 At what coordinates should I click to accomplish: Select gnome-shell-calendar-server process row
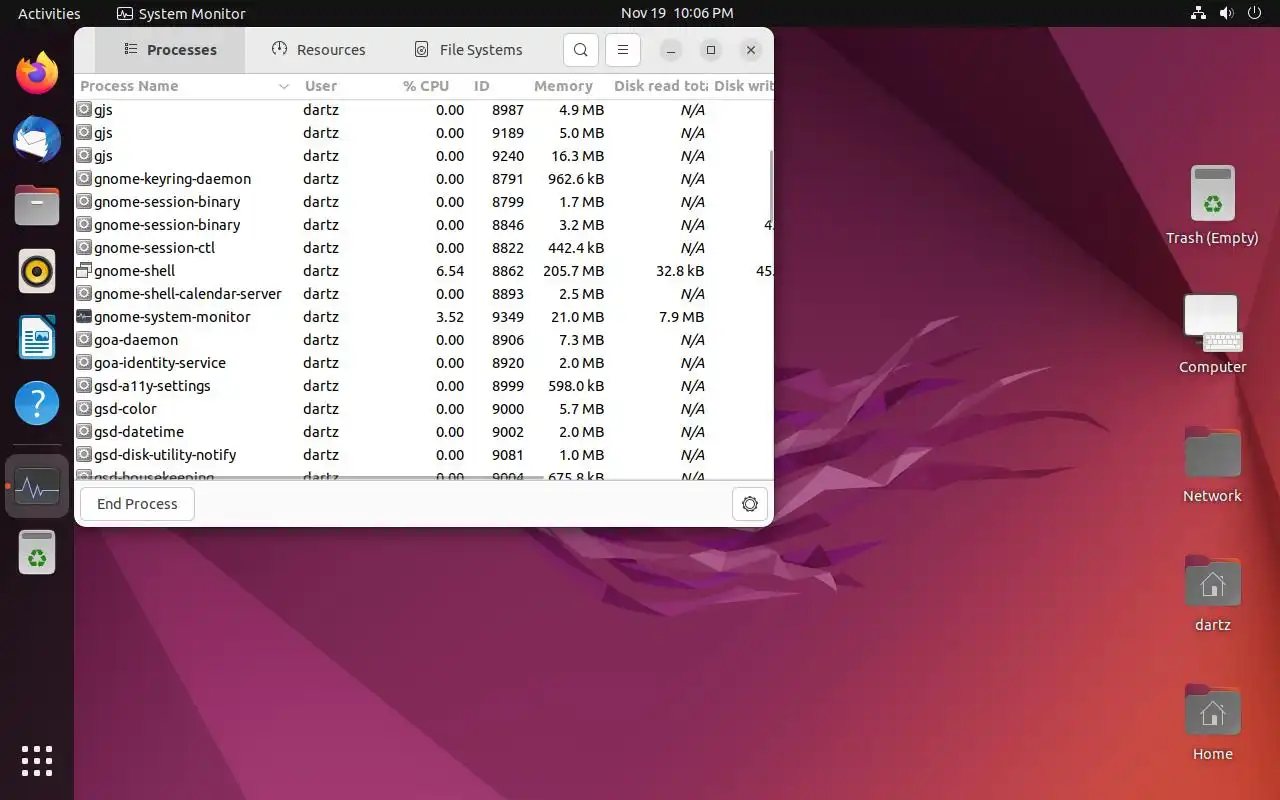point(424,294)
